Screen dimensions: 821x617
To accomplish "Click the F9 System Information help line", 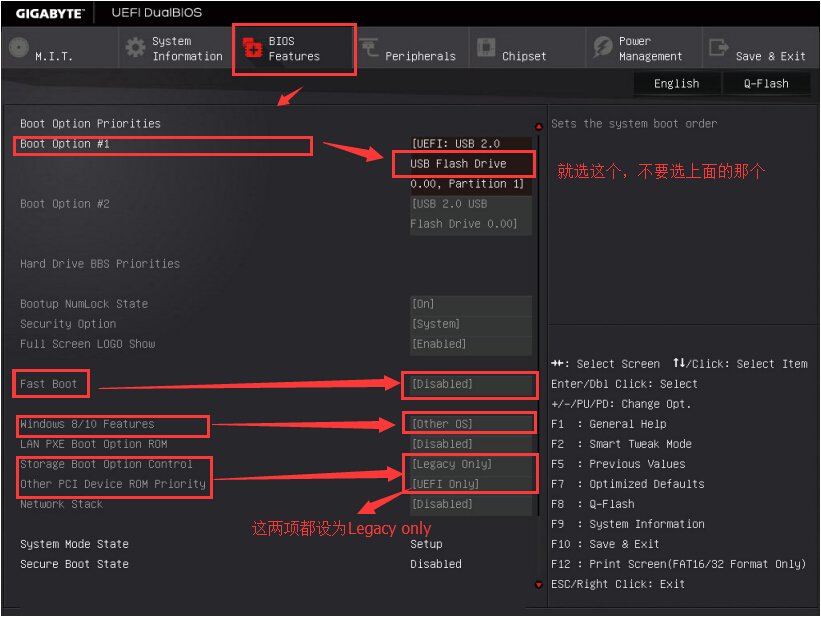I will [x=627, y=525].
